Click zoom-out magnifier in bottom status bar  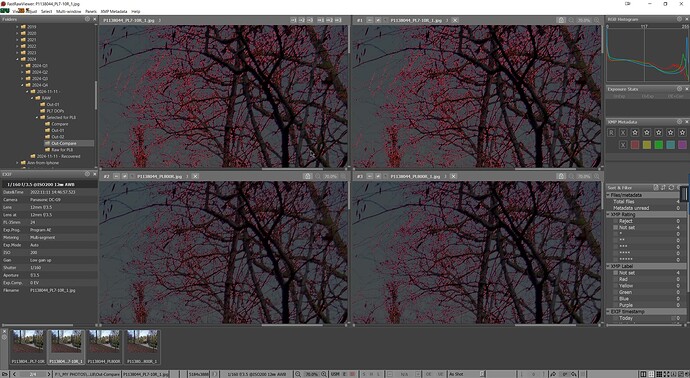(298, 374)
